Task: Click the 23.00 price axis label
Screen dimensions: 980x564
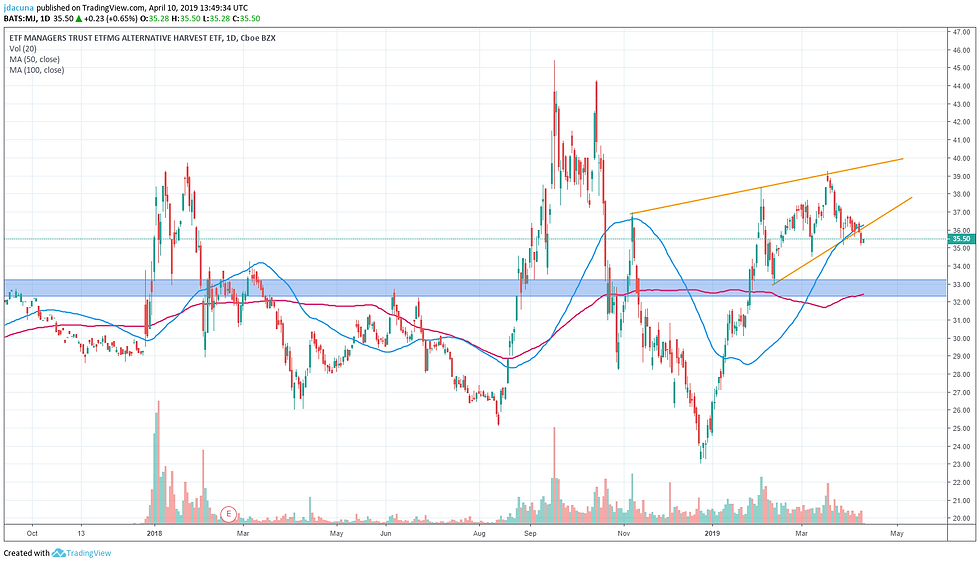Action: tap(961, 465)
